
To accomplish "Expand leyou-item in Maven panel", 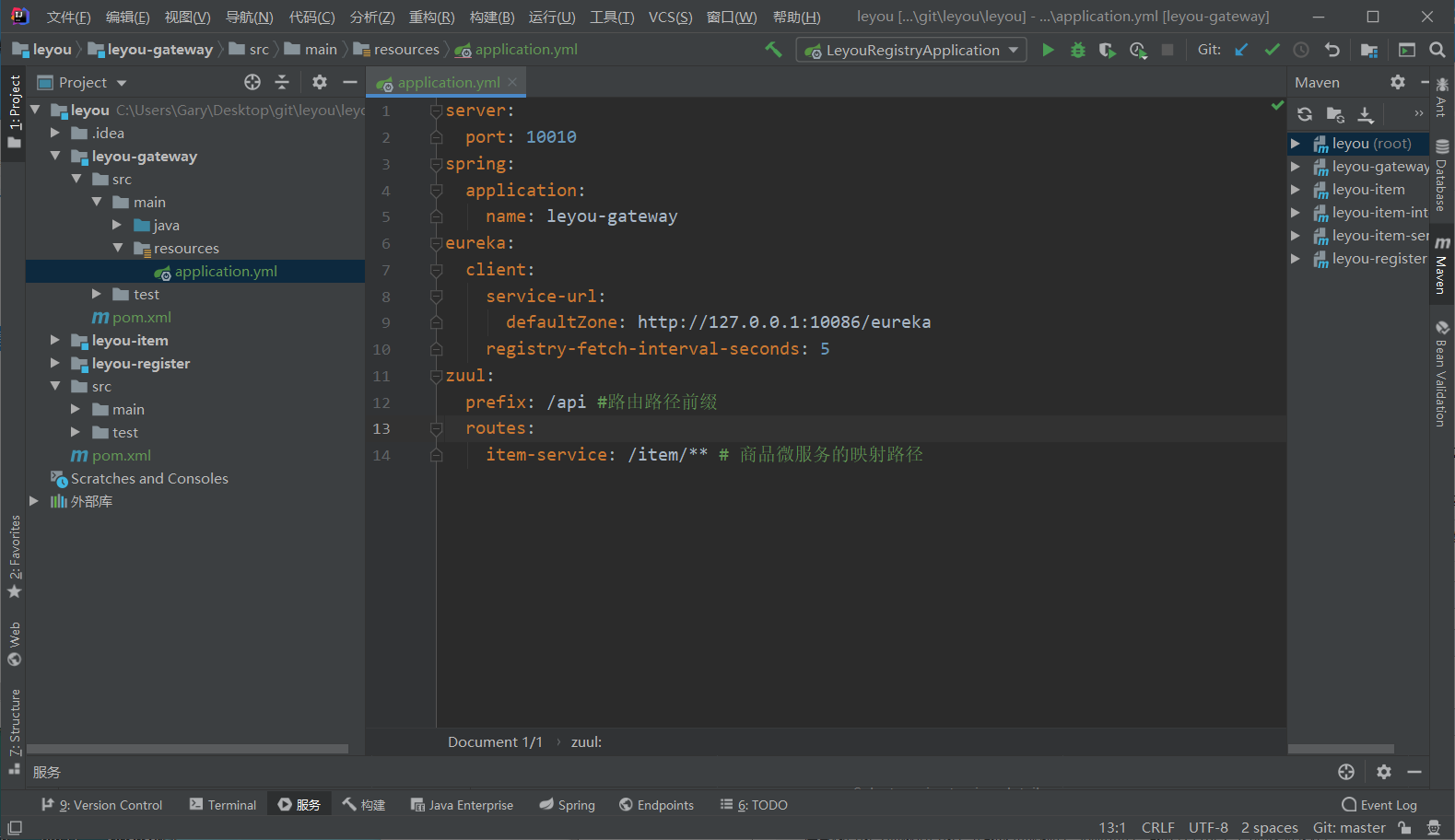I will [x=1296, y=190].
